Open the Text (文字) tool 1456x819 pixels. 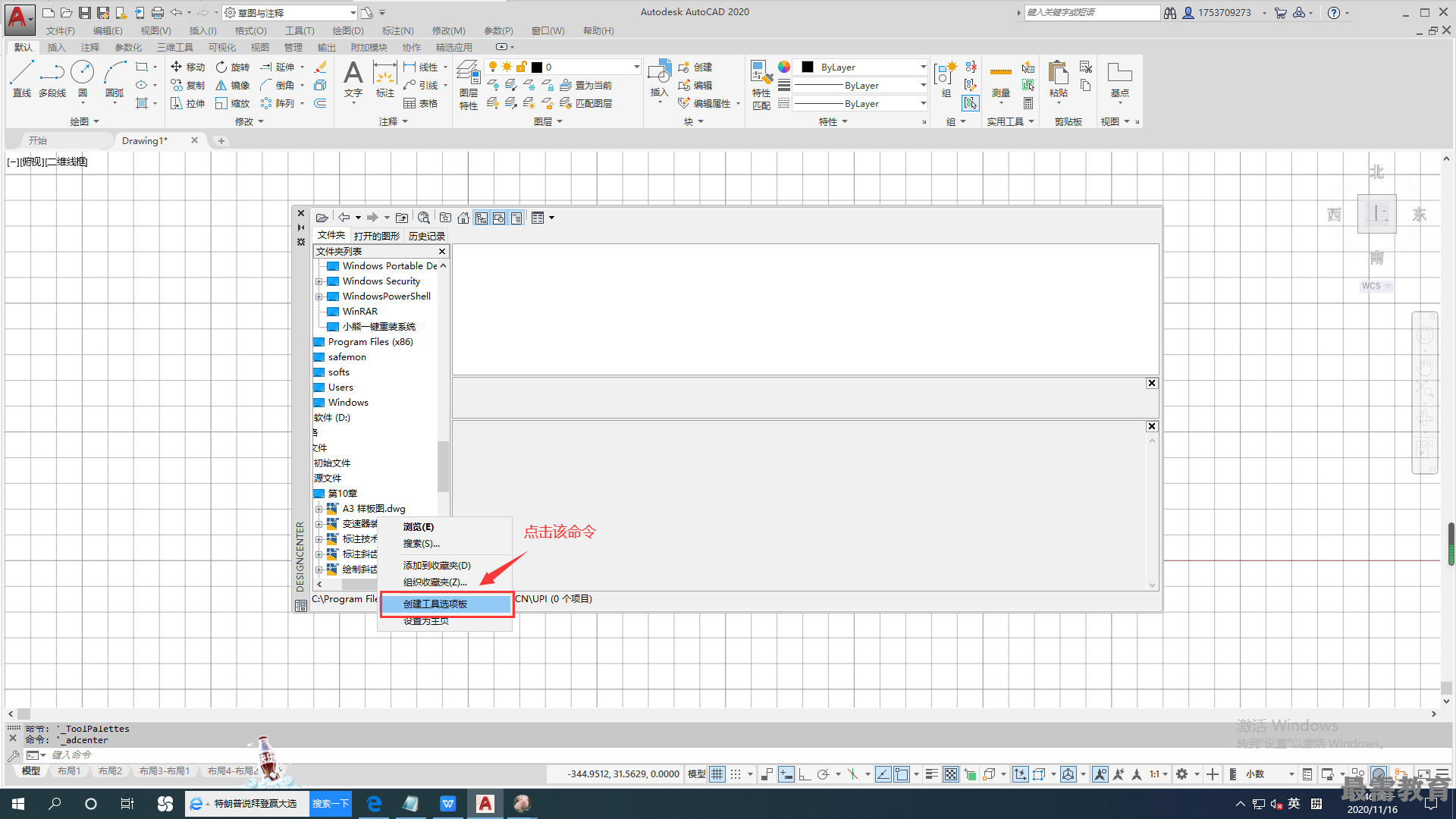[353, 79]
